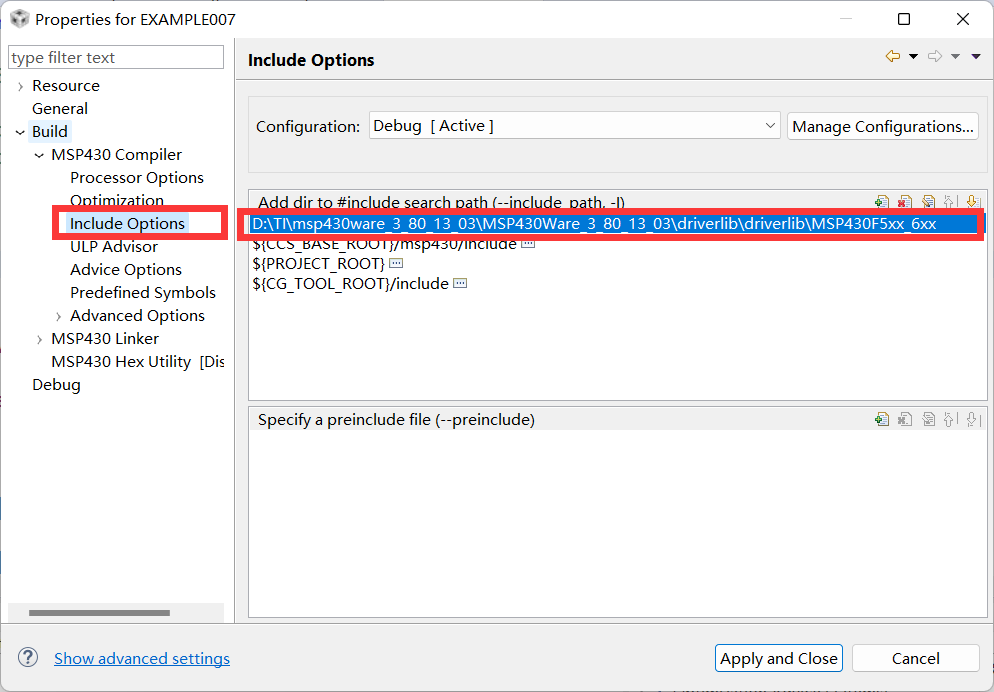Screen dimensions: 994x692
Task: Click the ellipsis after ${PROJECT_ROOT}
Action: click(x=396, y=263)
